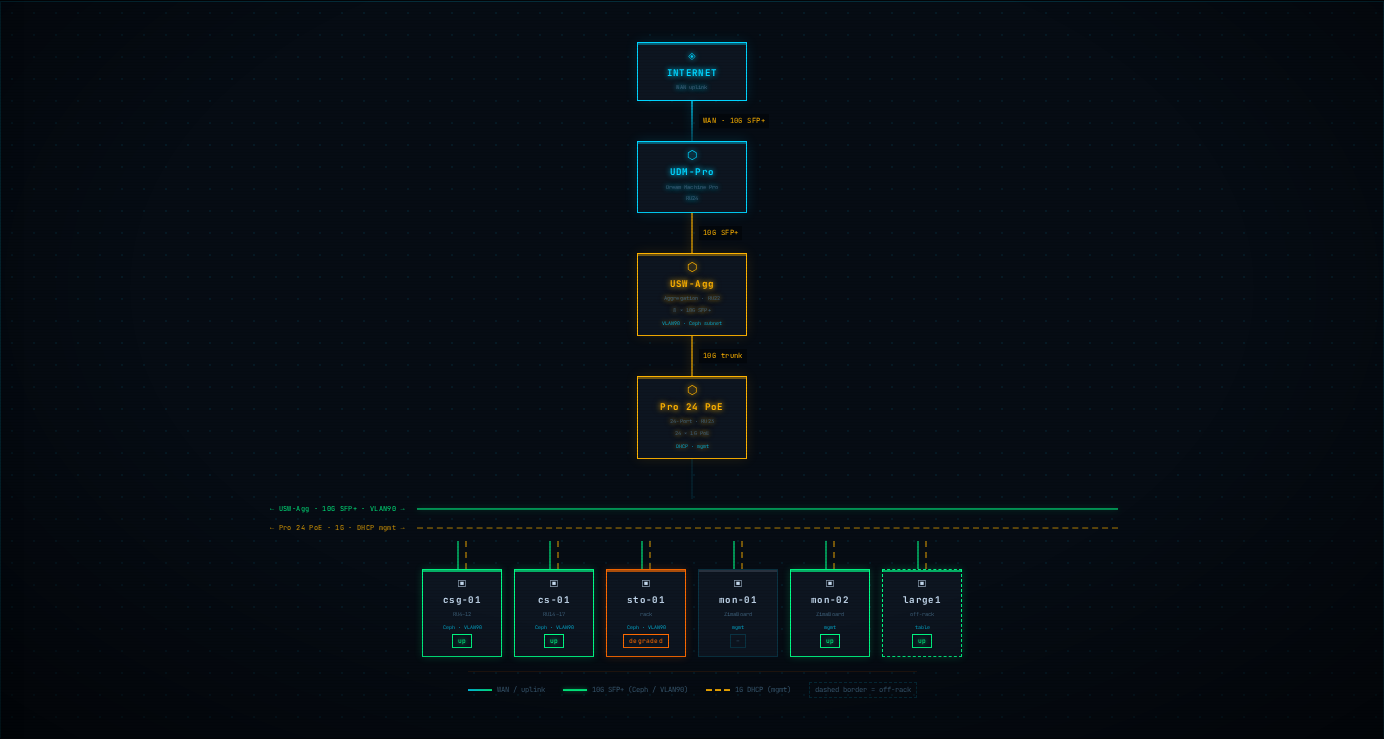Select the USW-Agg node title
The height and width of the screenshot is (739, 1384).
pos(692,284)
